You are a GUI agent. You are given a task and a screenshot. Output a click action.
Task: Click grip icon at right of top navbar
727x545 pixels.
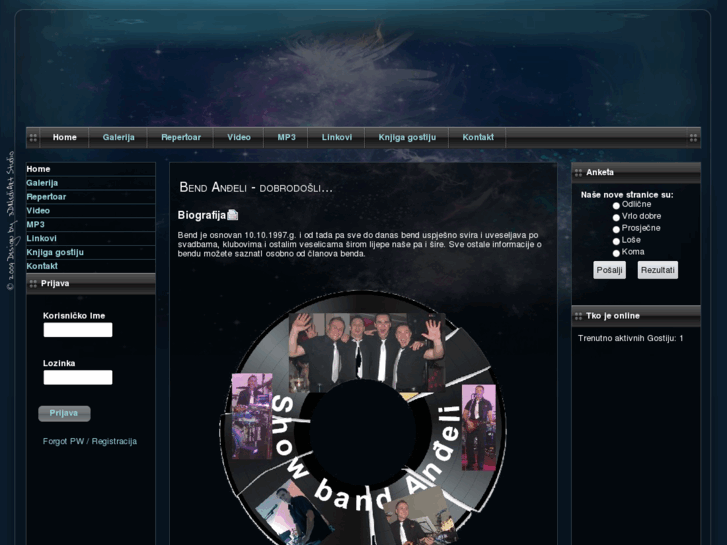click(693, 138)
